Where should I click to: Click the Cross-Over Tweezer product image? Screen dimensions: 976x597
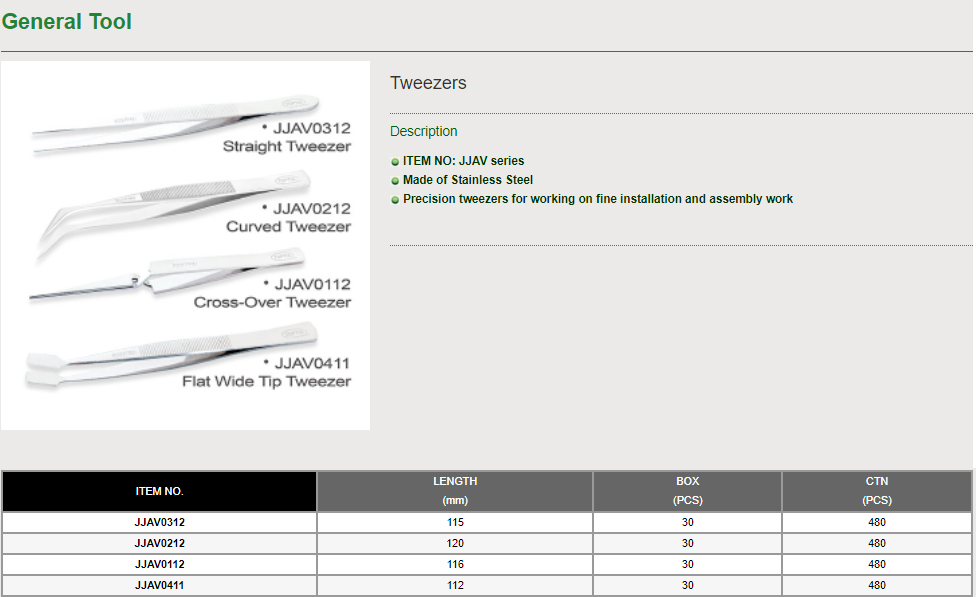tap(150, 280)
